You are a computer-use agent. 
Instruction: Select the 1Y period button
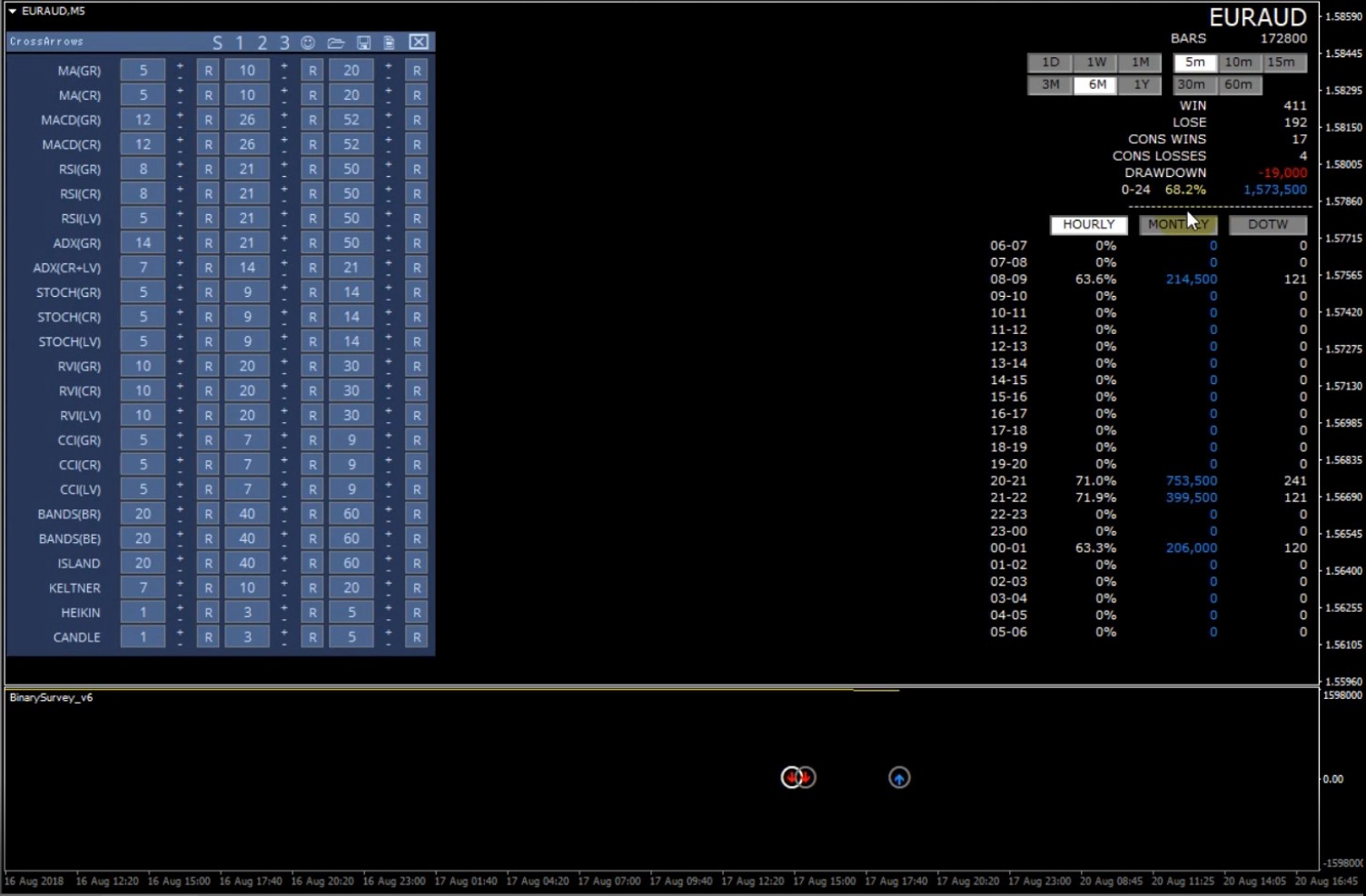[x=1141, y=84]
